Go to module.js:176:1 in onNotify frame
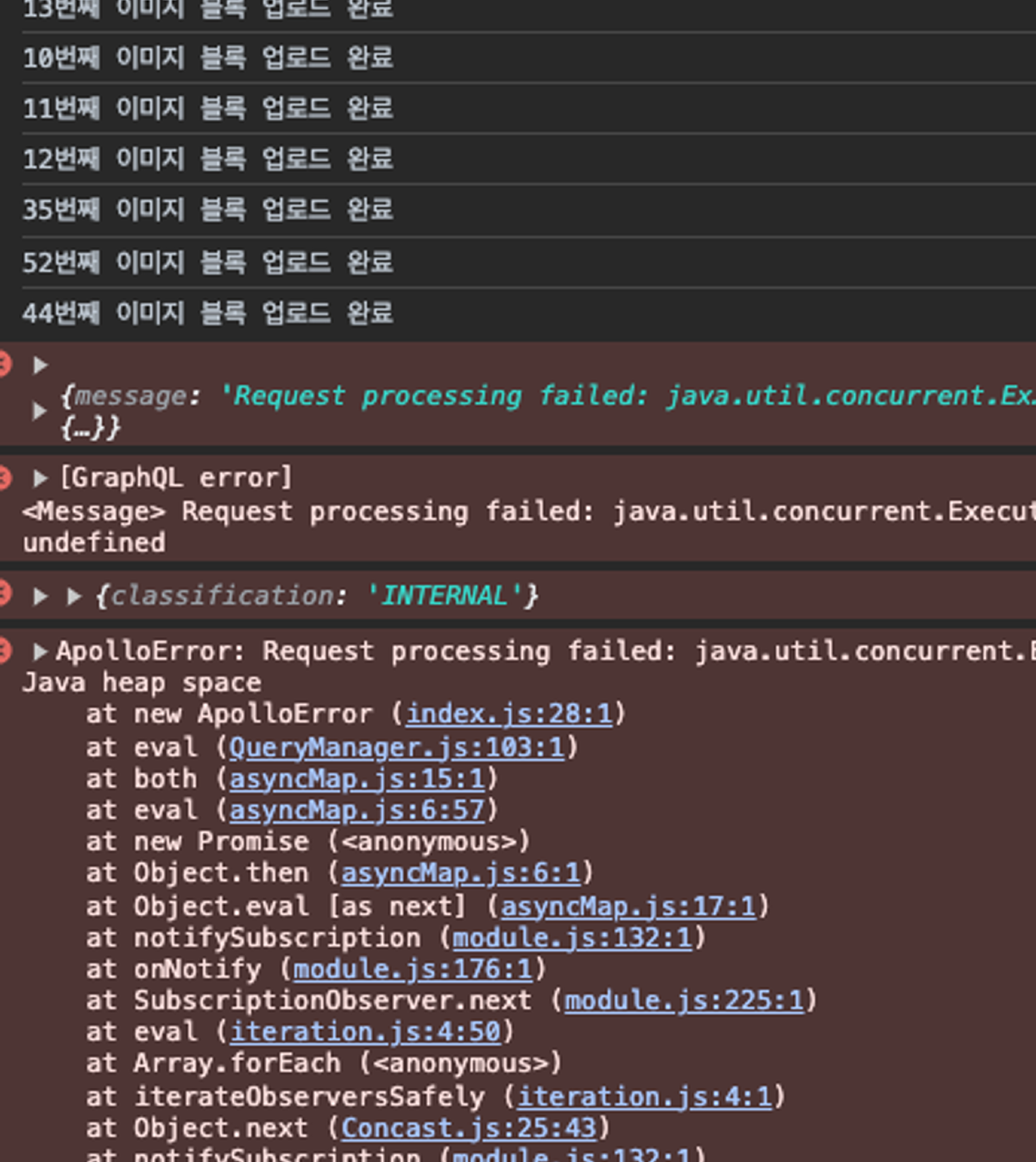 413,969
